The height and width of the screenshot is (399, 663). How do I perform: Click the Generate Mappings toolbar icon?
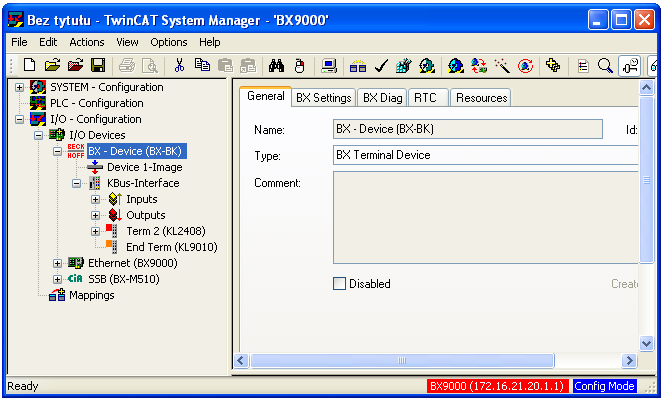click(x=358, y=66)
